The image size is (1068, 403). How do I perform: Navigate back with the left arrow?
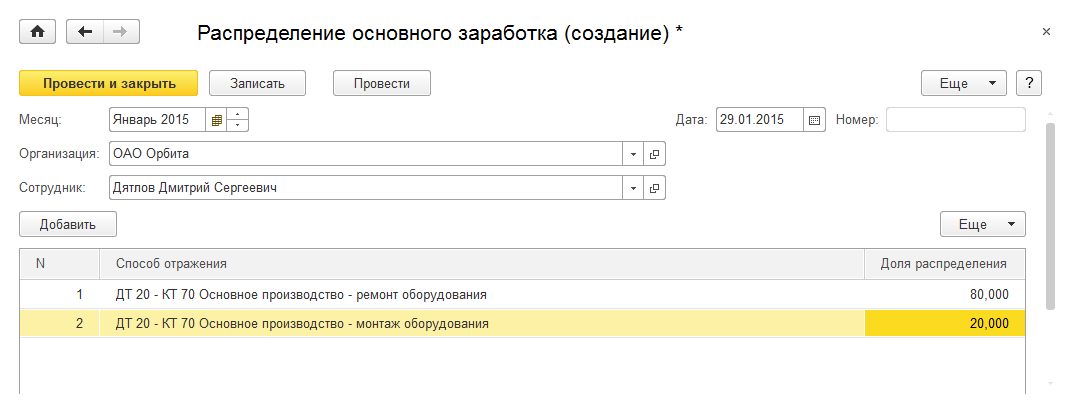(85, 32)
